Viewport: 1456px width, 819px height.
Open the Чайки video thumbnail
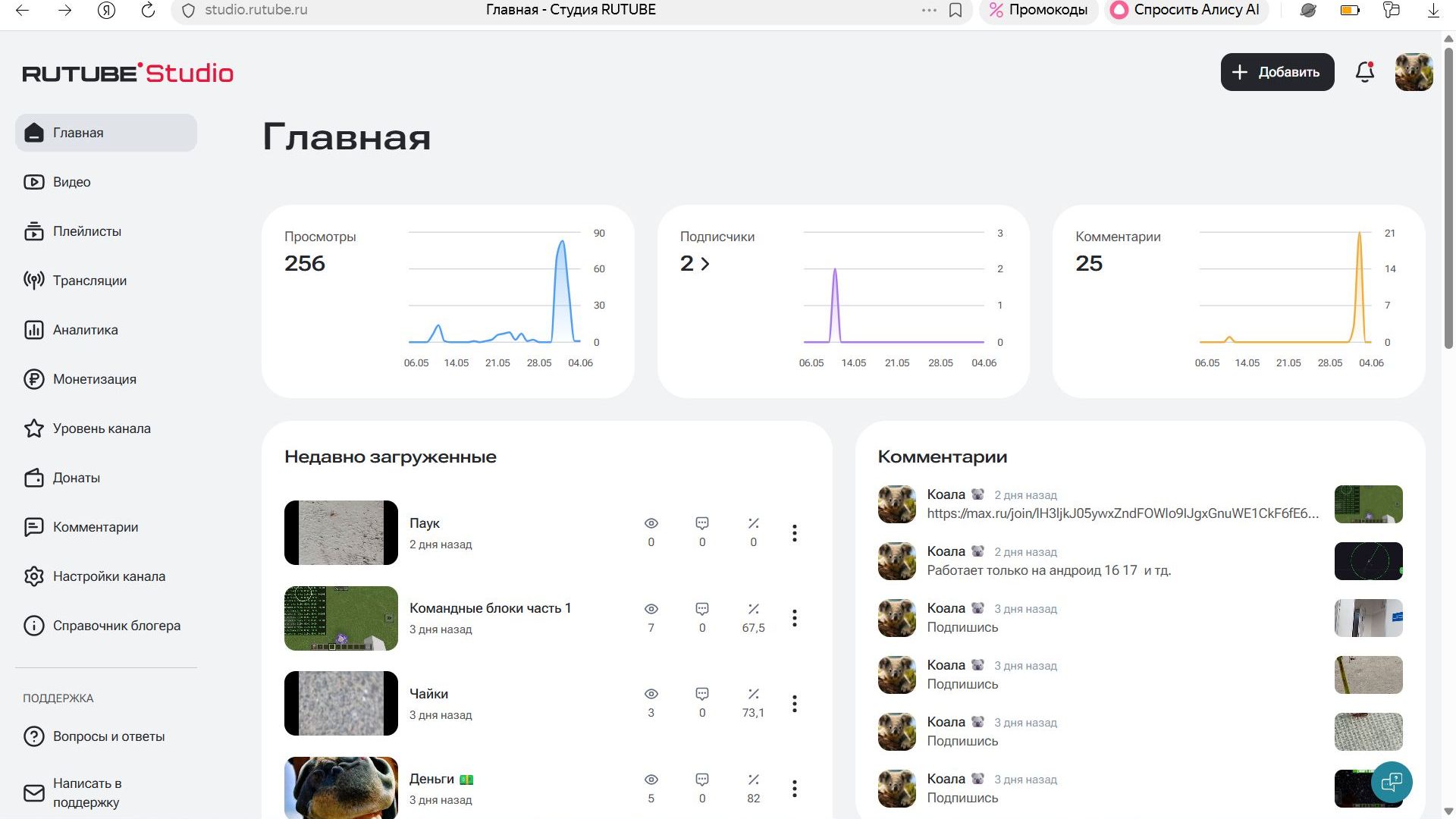[x=341, y=703]
